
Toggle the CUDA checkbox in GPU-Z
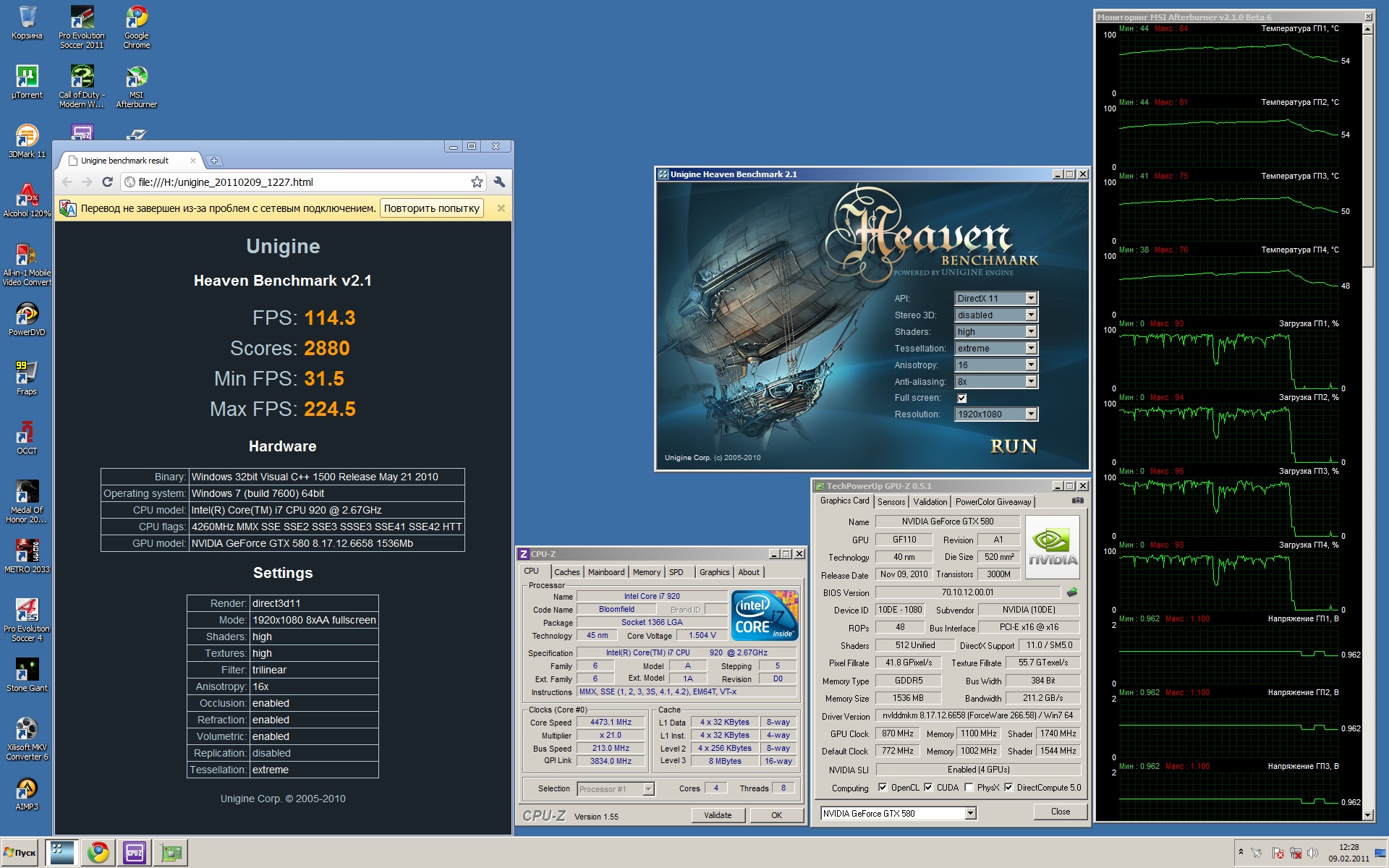coord(928,788)
